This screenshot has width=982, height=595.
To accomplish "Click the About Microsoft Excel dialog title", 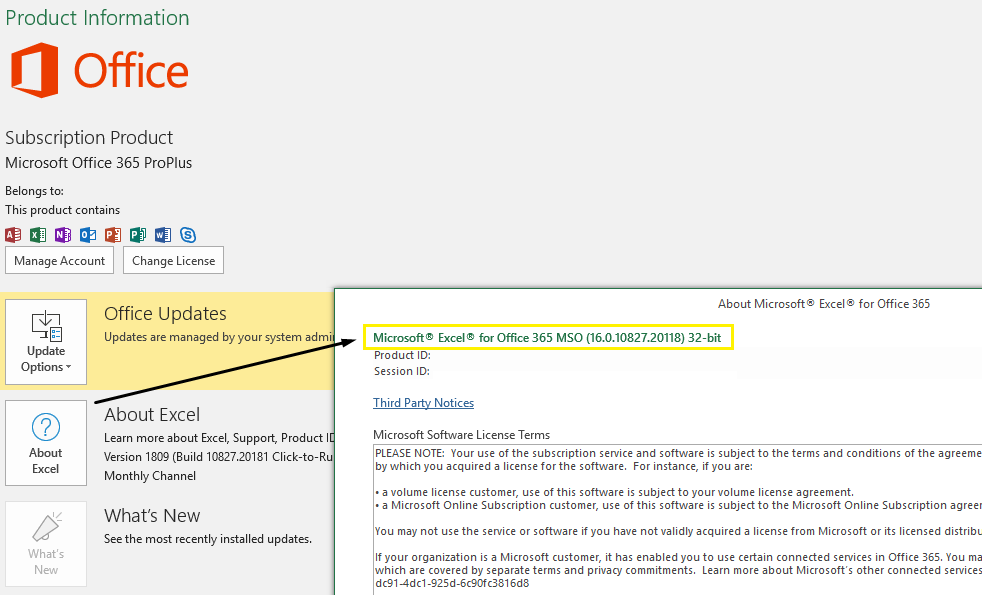I will click(x=823, y=303).
